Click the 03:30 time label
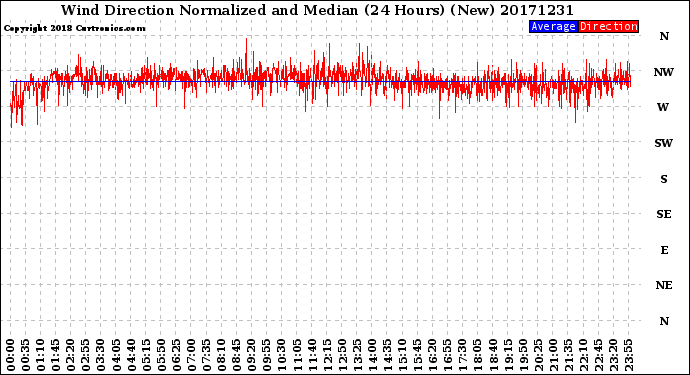This screenshot has width=690, height=375. point(101,355)
